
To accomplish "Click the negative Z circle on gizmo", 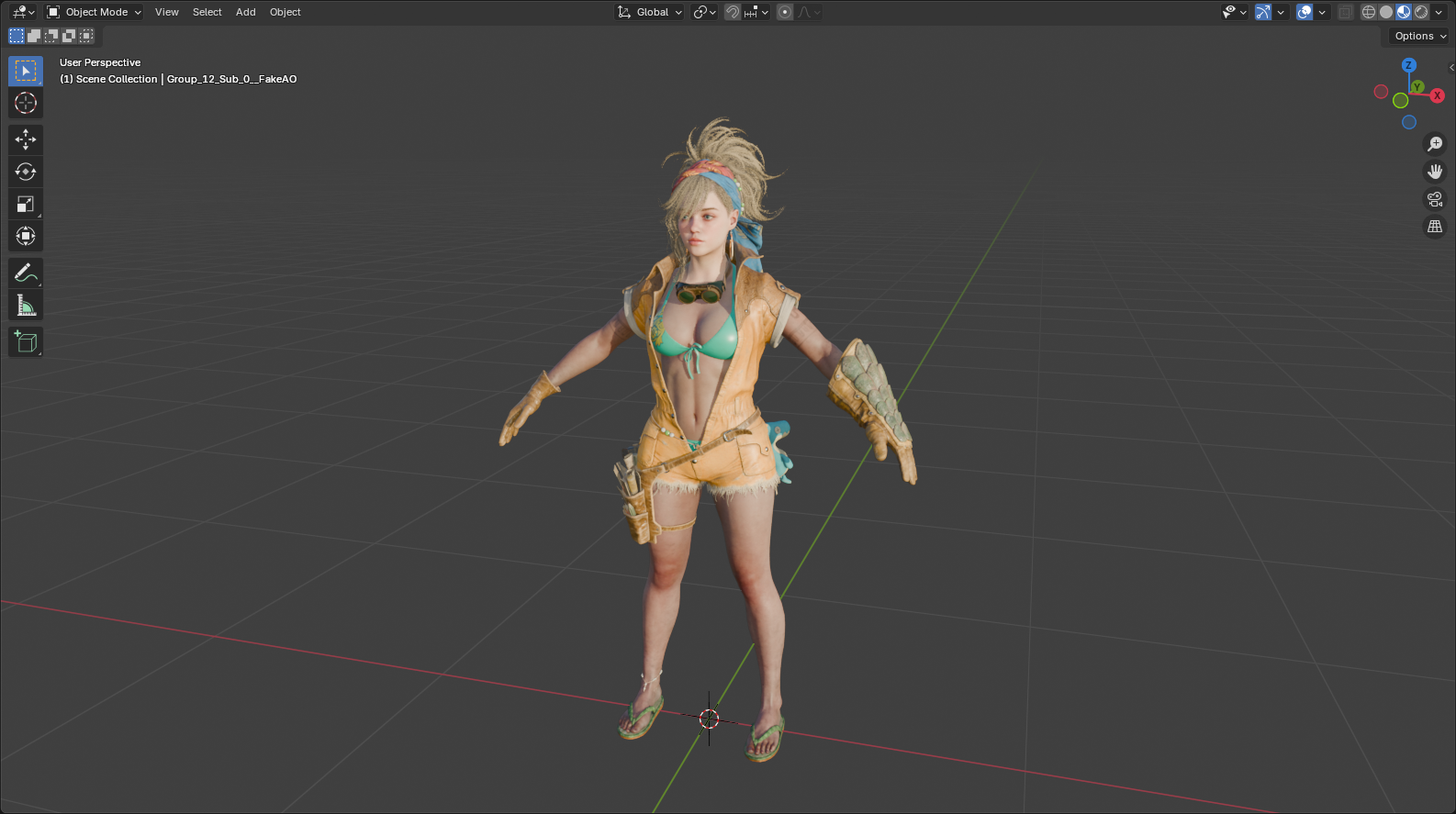I will tap(1409, 122).
